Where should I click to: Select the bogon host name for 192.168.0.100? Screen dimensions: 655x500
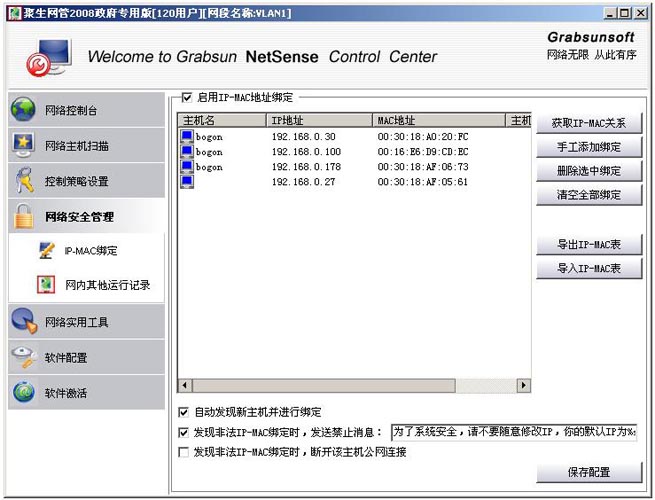(209, 152)
